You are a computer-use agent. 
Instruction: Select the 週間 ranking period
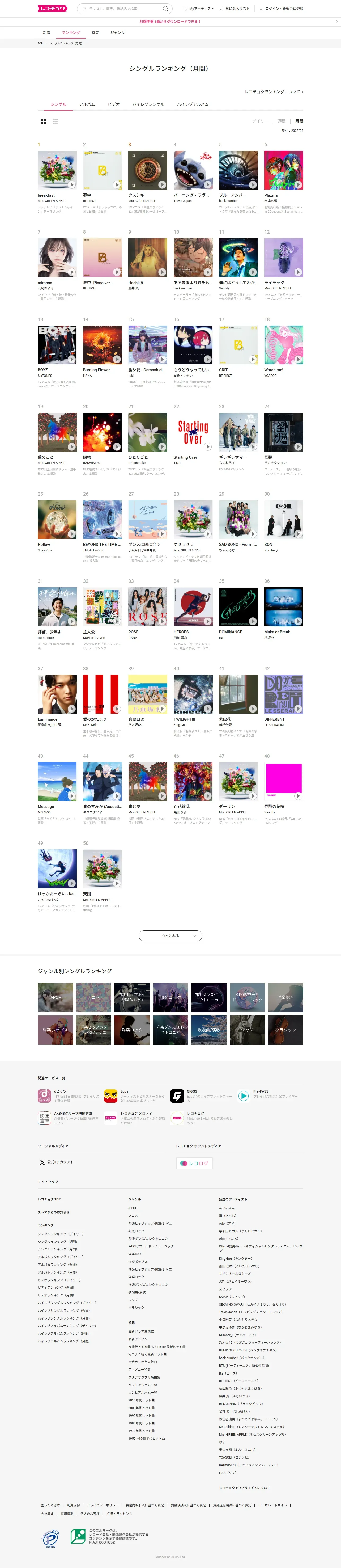282,121
